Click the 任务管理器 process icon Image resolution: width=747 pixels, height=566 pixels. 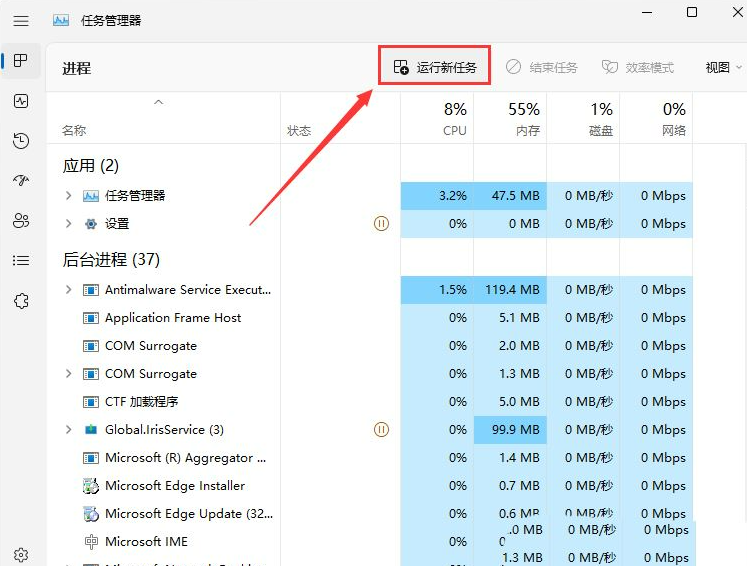coord(91,195)
